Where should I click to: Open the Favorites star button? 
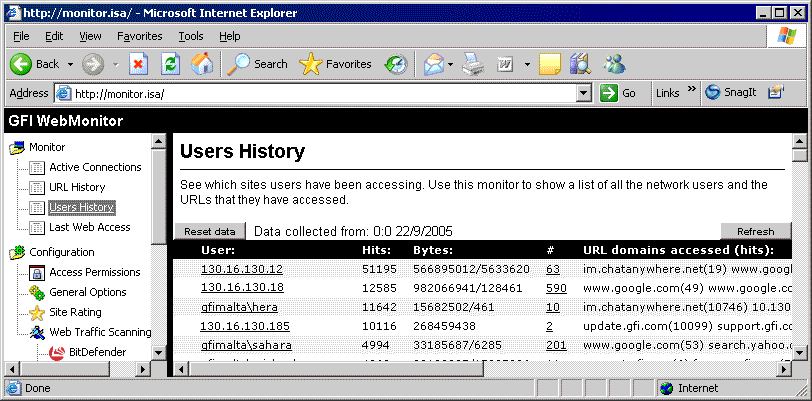coord(336,64)
